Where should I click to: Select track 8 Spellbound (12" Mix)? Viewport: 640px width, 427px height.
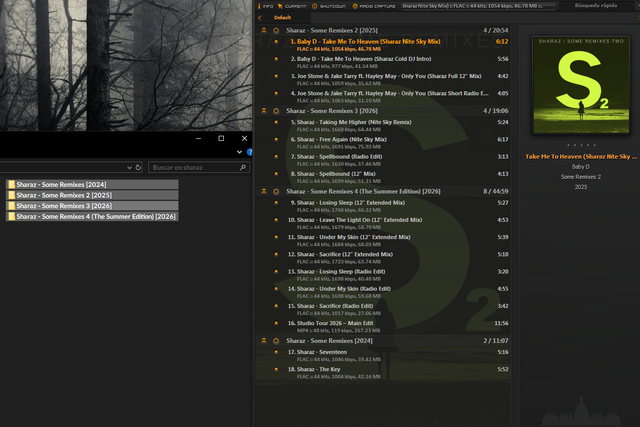383,177
